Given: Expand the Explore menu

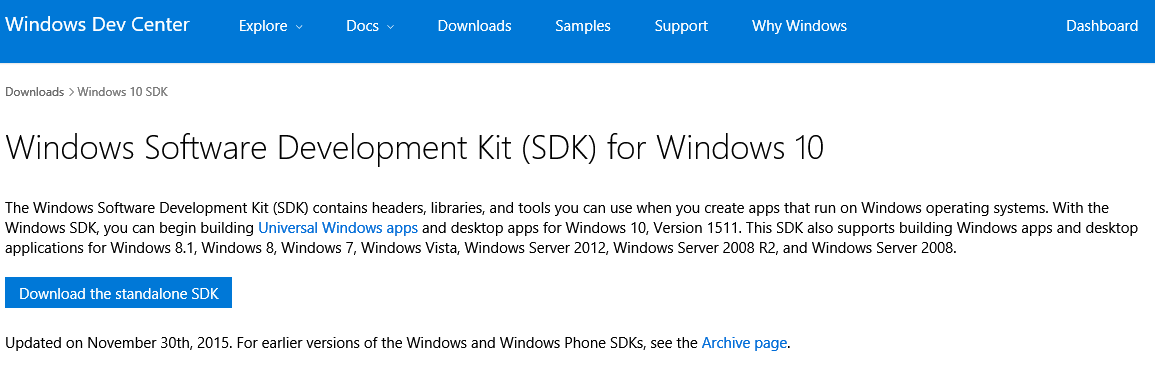Looking at the screenshot, I should [270, 26].
